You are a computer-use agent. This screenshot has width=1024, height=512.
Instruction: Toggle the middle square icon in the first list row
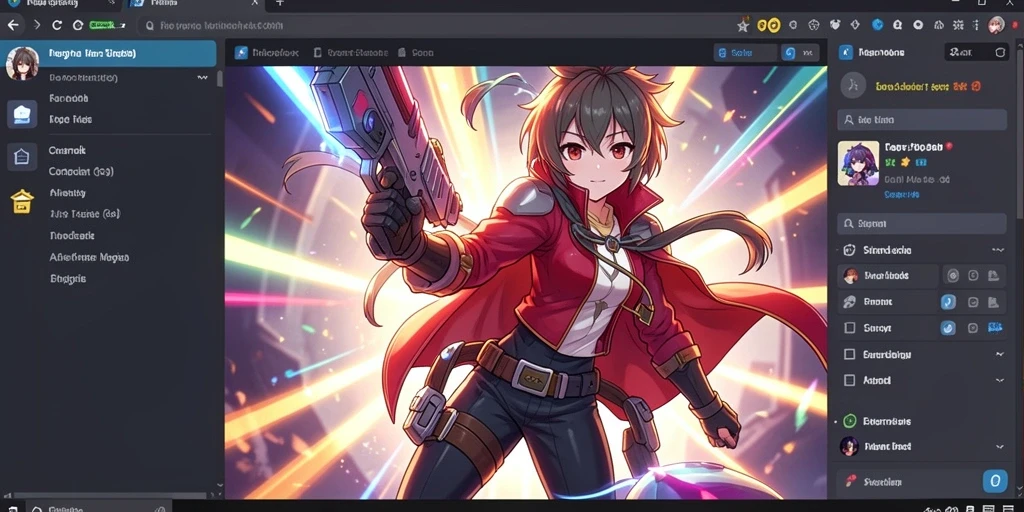click(973, 276)
